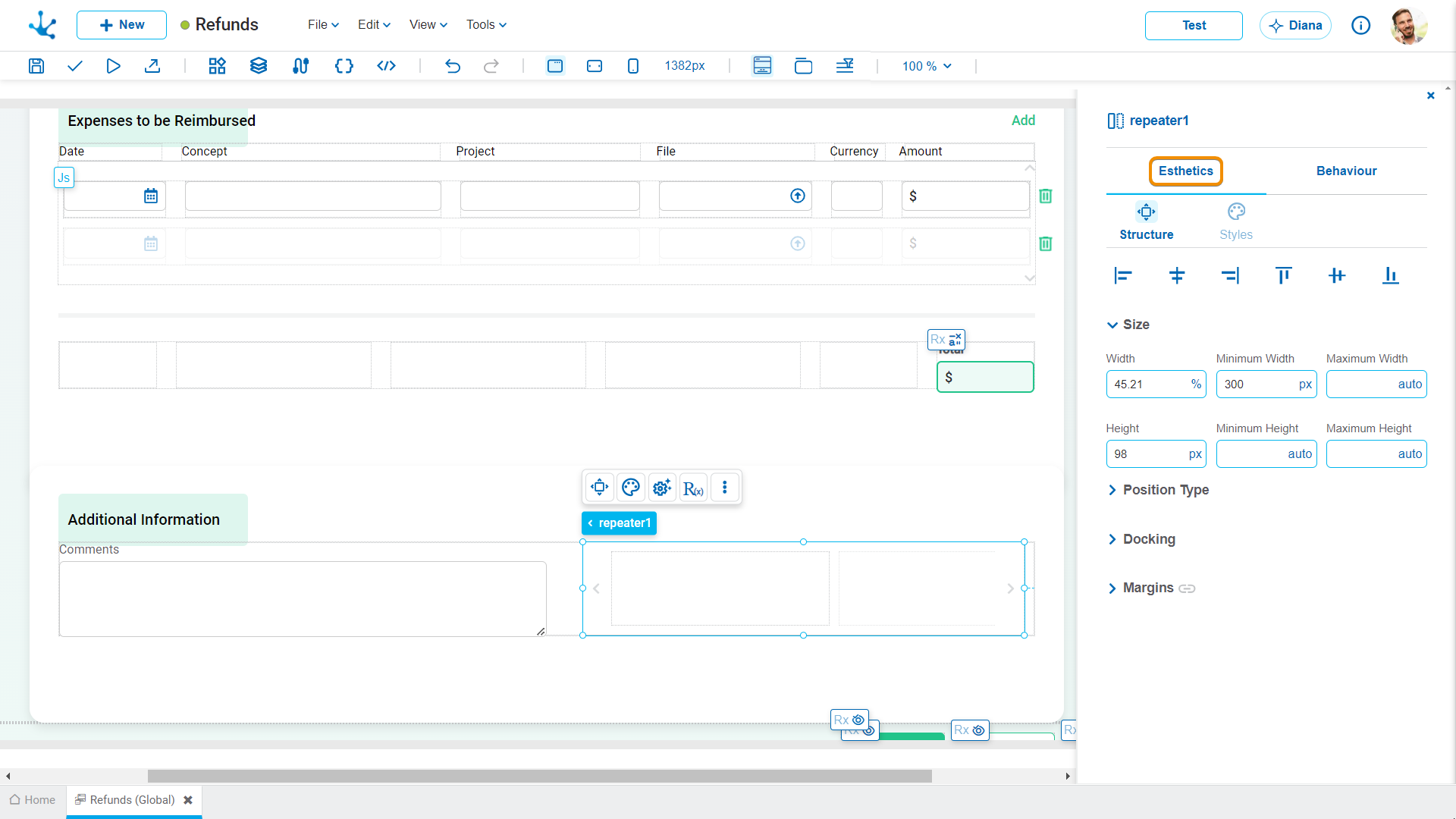Viewport: 1456px width, 819px height.
Task: Click the horizontal scrollbar thumb
Action: (540, 776)
